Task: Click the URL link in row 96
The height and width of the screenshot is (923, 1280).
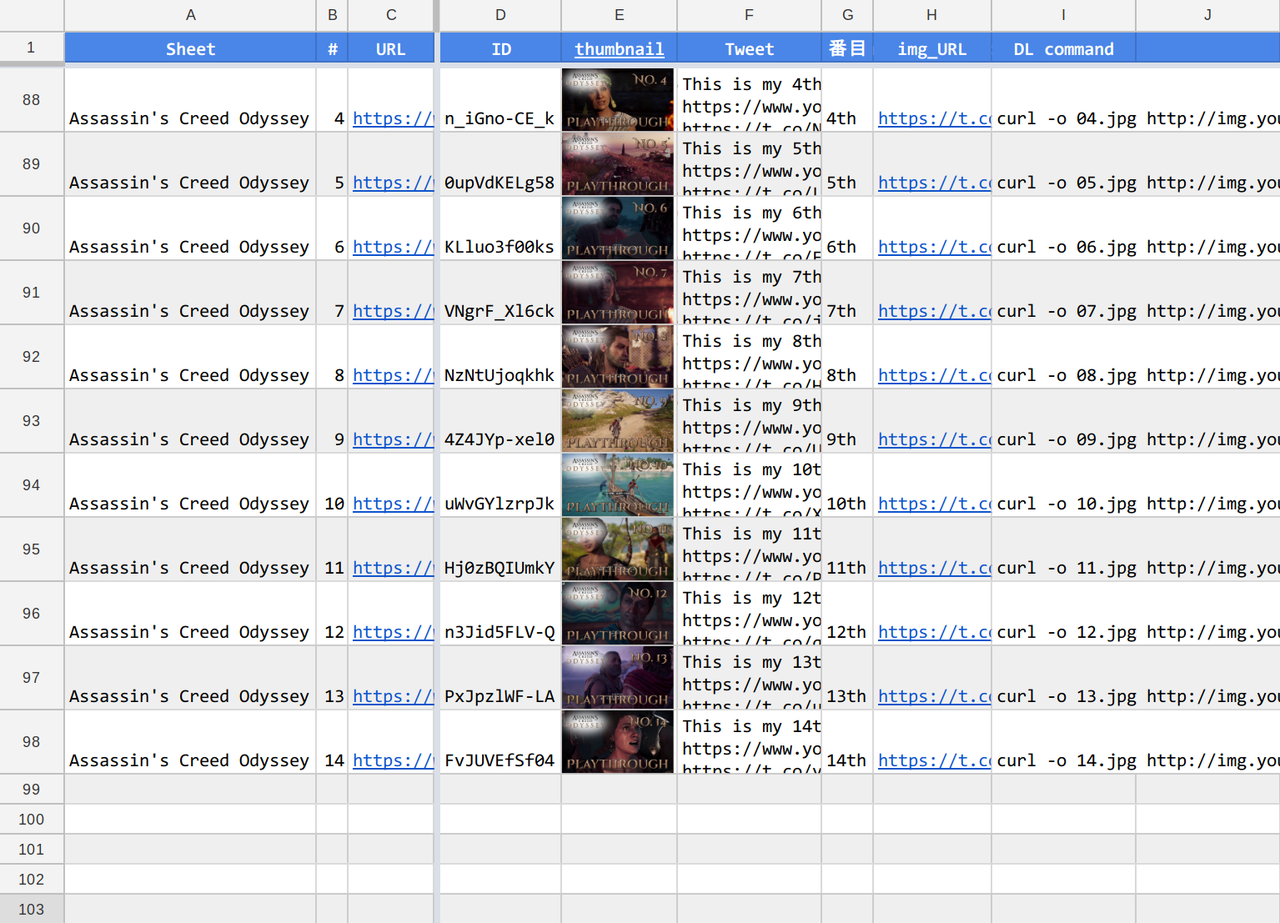Action: click(x=393, y=632)
